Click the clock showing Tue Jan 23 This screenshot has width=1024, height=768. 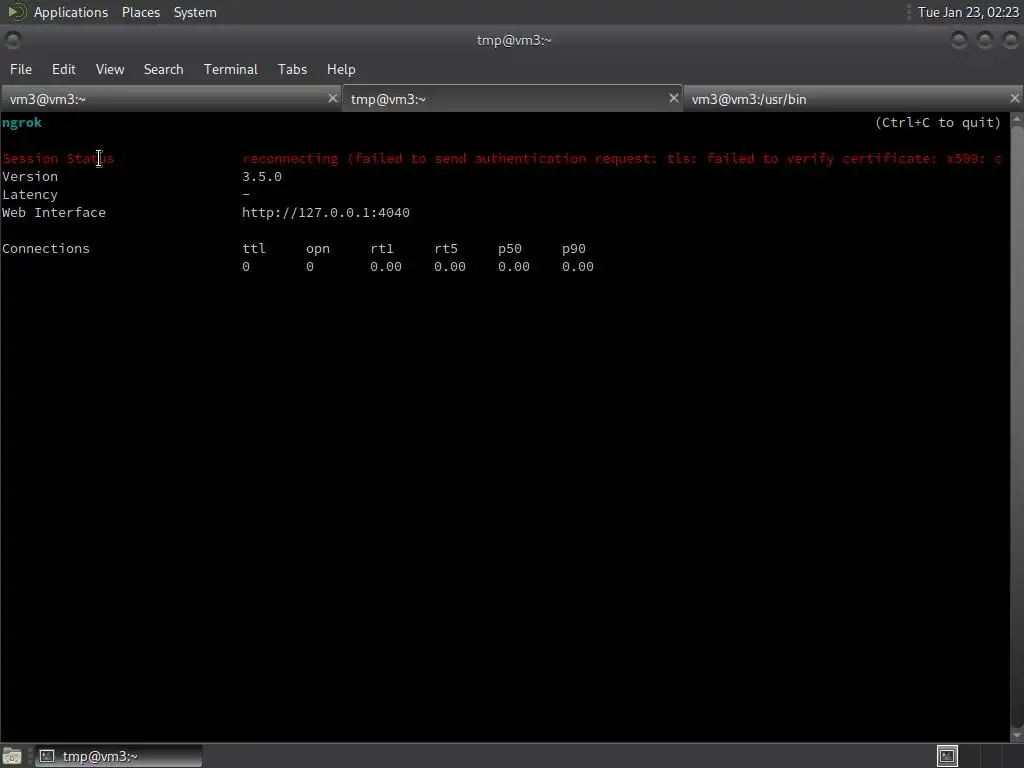(x=968, y=12)
